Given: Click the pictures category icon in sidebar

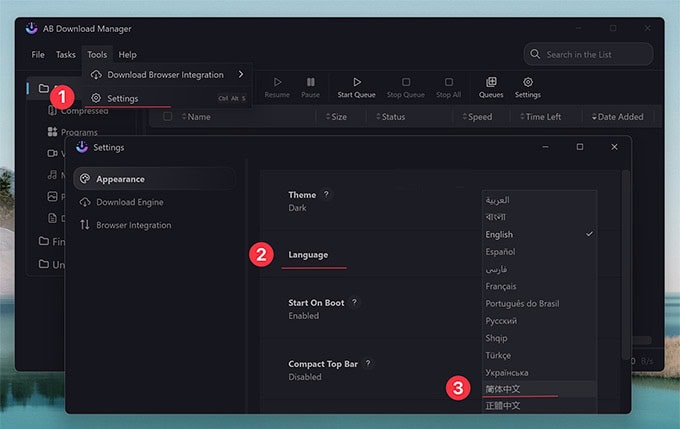Looking at the screenshot, I should coord(52,196).
